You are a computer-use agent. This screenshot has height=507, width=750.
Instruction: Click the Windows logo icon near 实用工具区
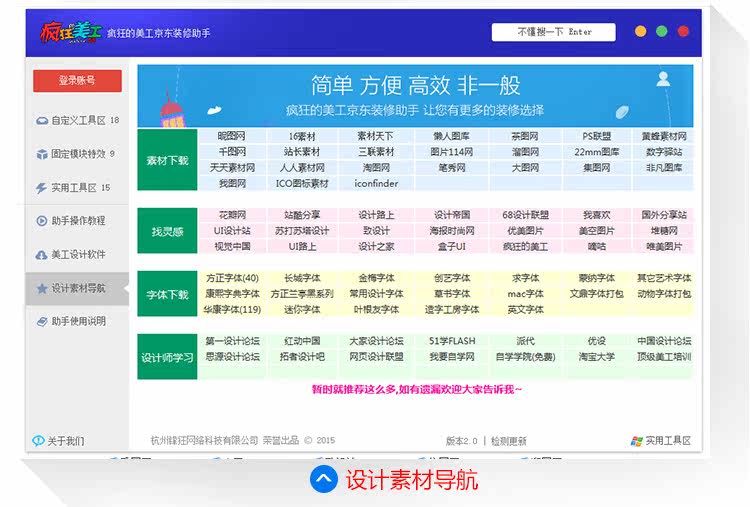point(637,441)
